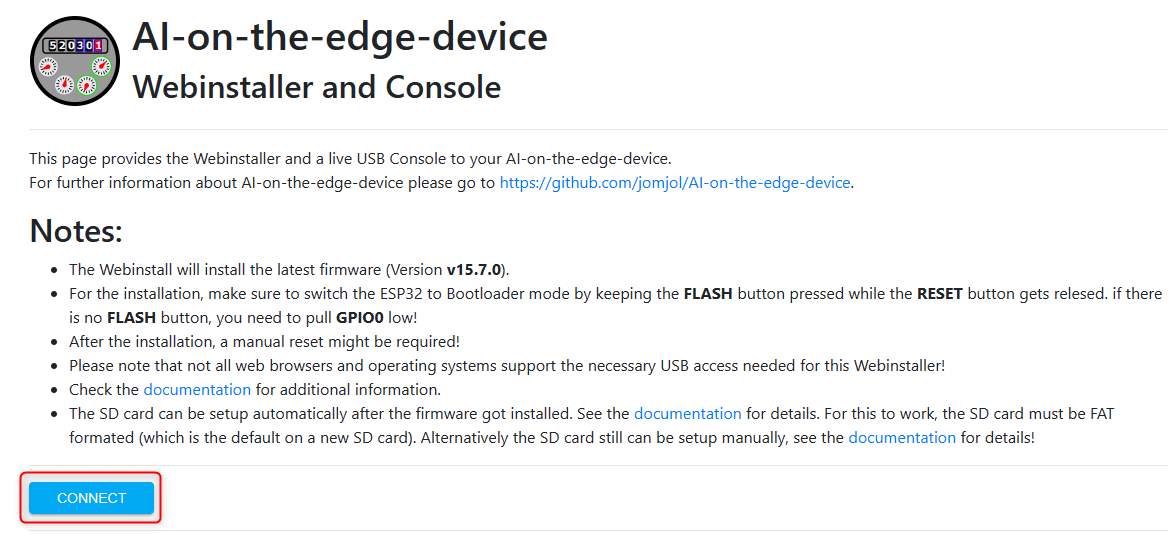
Task: Click the AI-on-the-edge-device meter logo
Action: [x=75, y=61]
